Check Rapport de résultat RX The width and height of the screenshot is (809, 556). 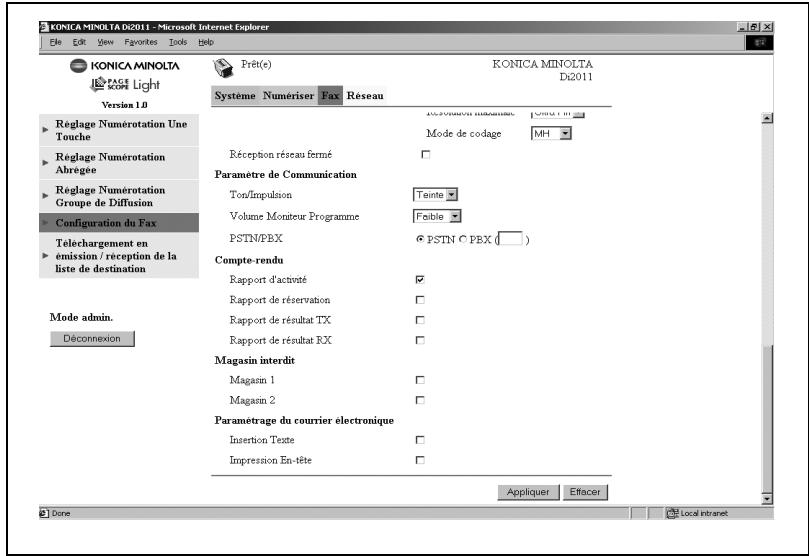420,340
